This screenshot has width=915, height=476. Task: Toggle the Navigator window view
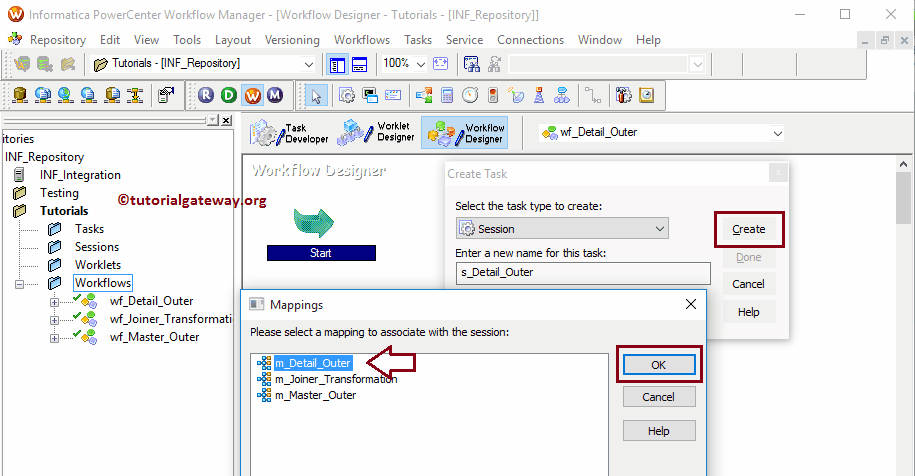(337, 65)
